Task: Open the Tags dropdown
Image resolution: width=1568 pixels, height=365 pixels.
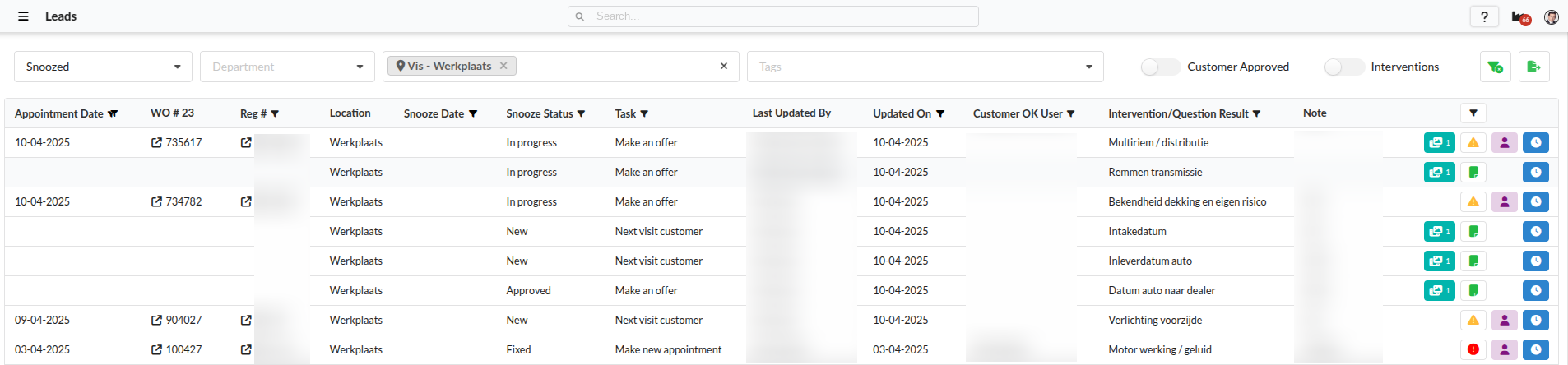Action: pyautogui.click(x=925, y=67)
